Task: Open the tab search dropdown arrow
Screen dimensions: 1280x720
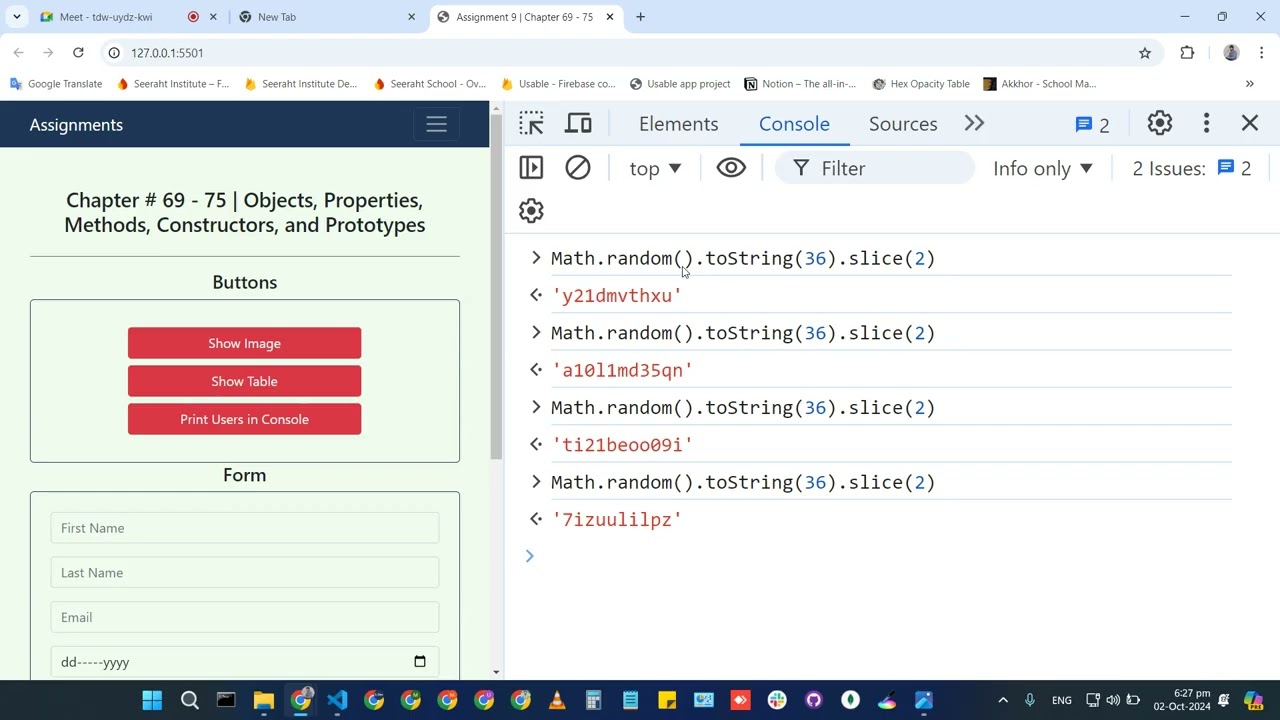Action: (x=16, y=17)
